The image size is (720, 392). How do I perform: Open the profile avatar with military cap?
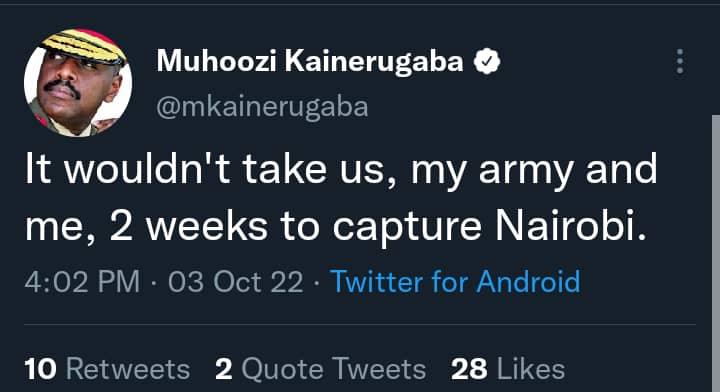78,83
